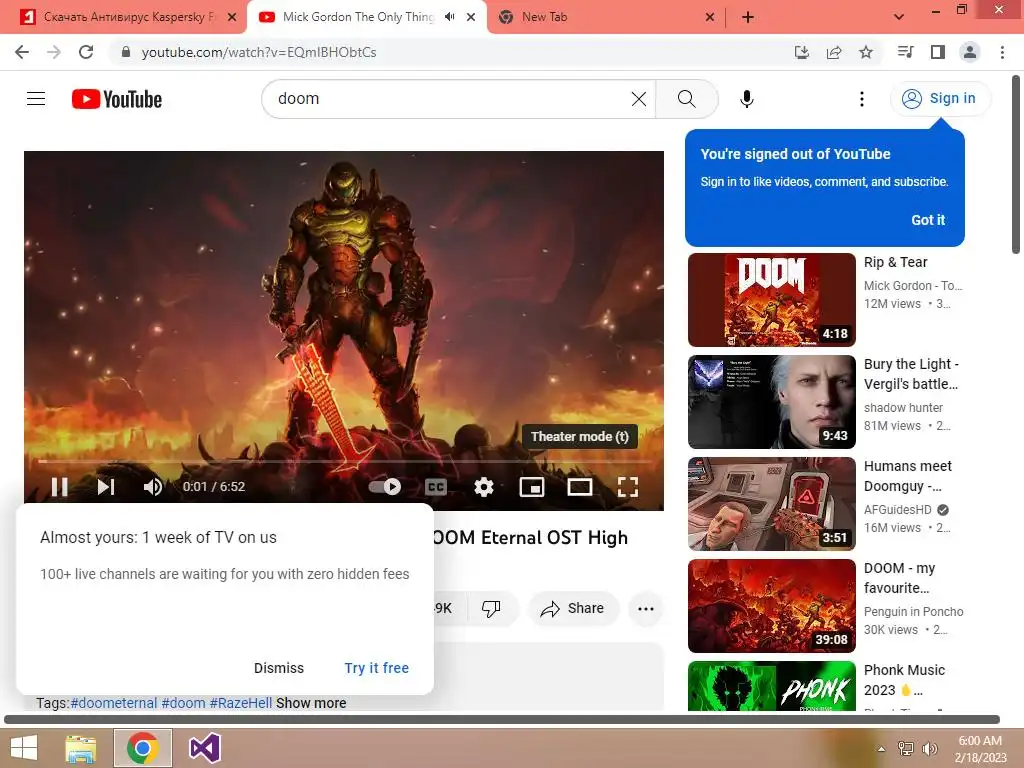This screenshot has height=768, width=1024.
Task: Open more actions ellipsis under video
Action: pyautogui.click(x=646, y=609)
